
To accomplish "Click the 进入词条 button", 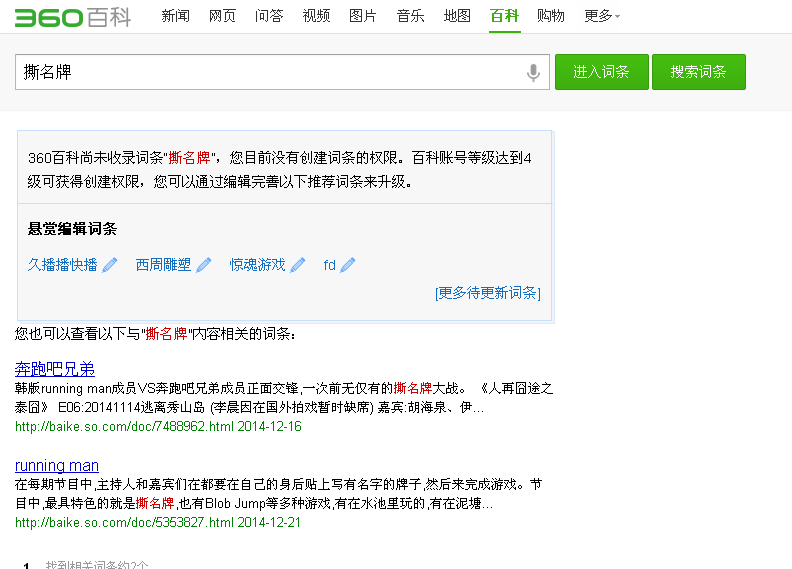I will point(602,72).
